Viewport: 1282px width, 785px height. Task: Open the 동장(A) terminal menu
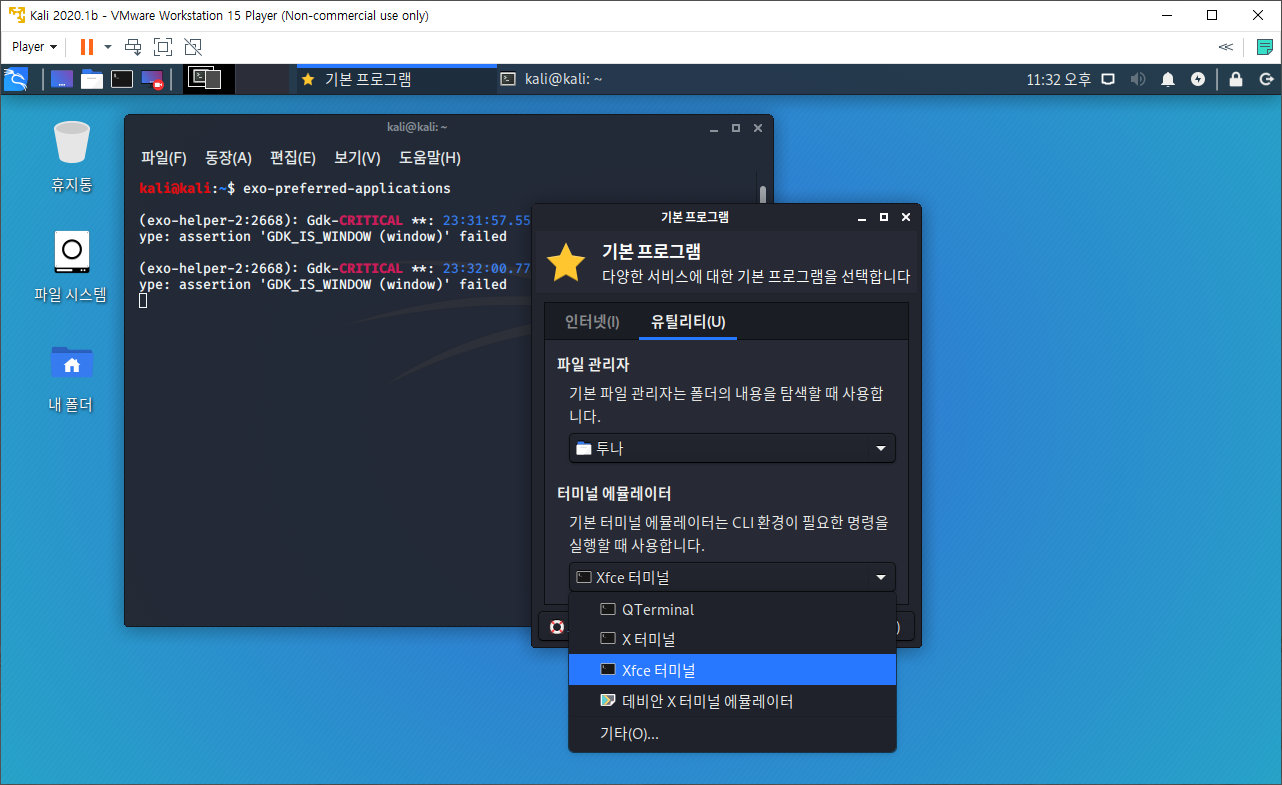pyautogui.click(x=228, y=157)
